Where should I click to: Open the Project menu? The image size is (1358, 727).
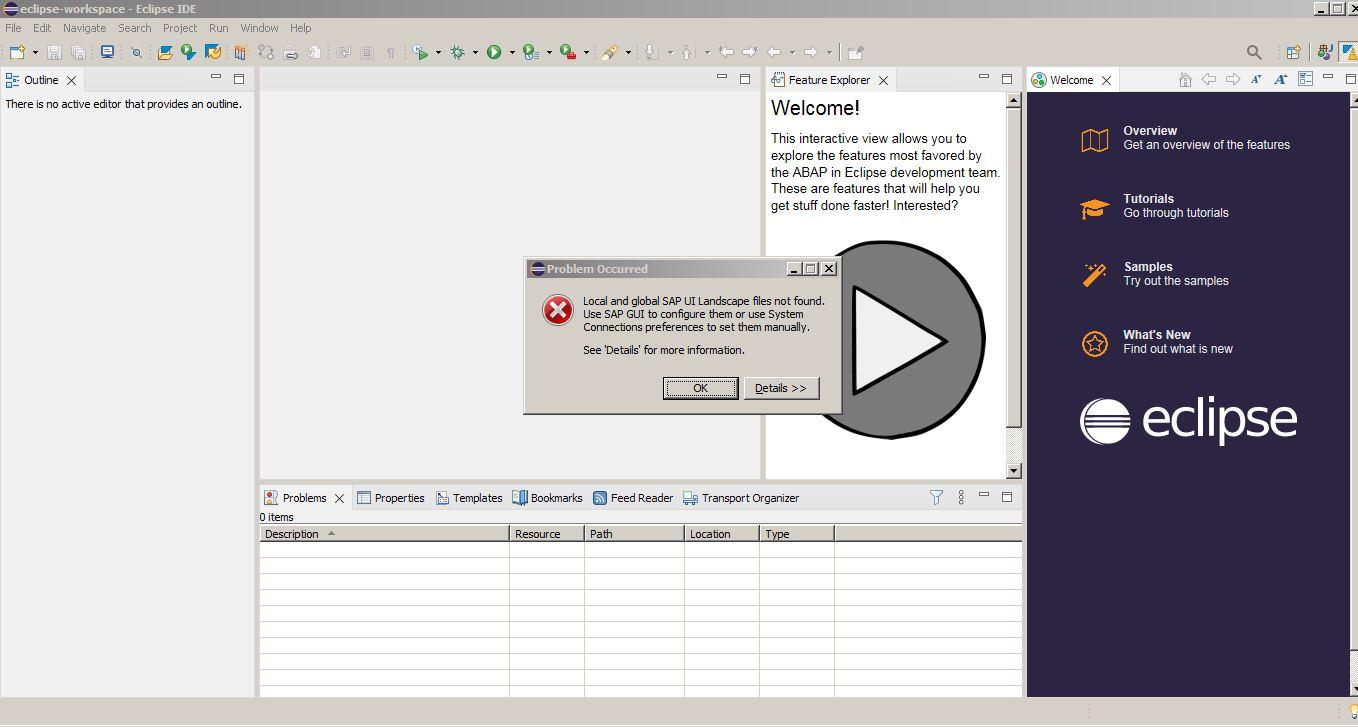[180, 28]
